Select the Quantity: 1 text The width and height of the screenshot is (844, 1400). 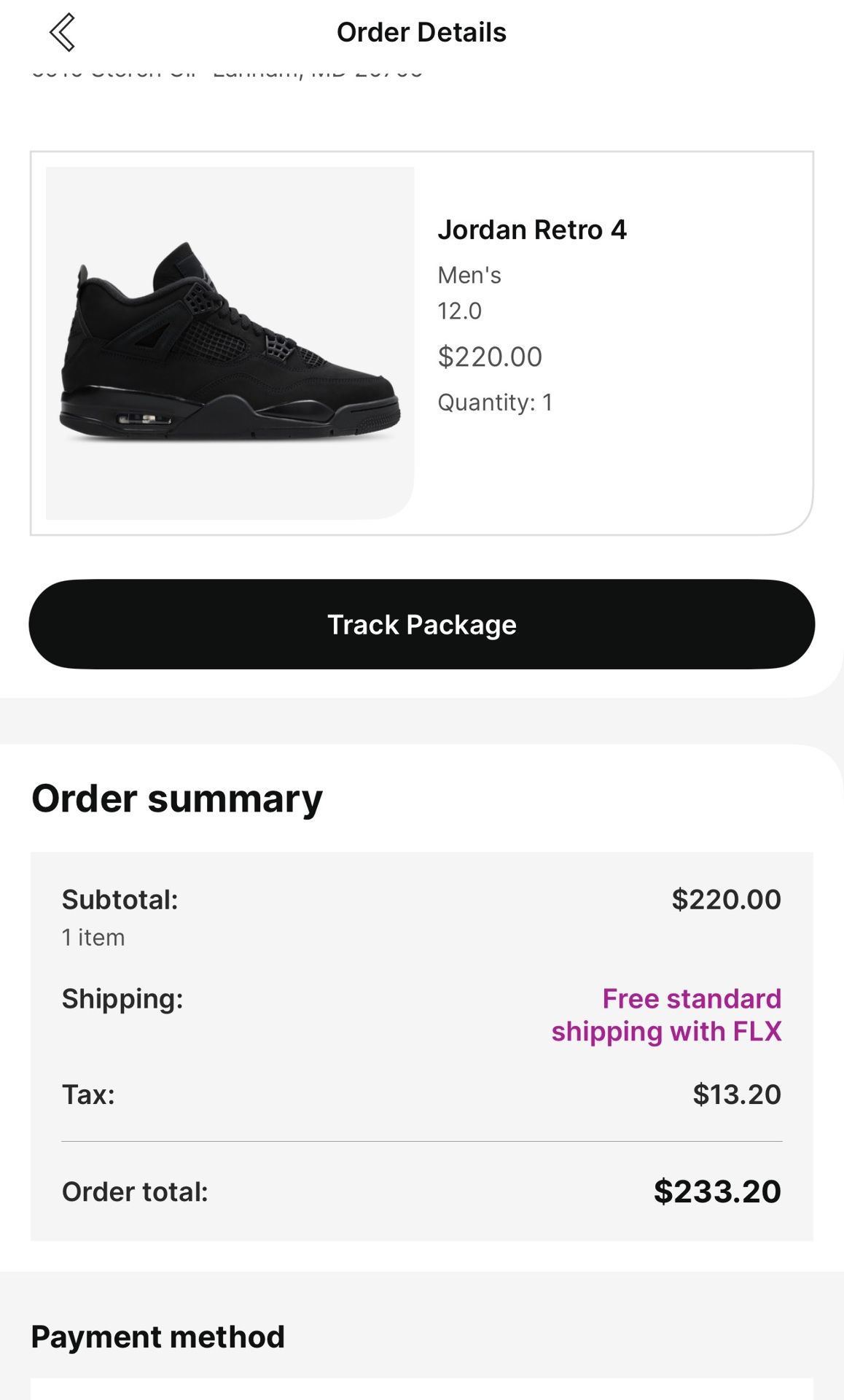coord(495,401)
